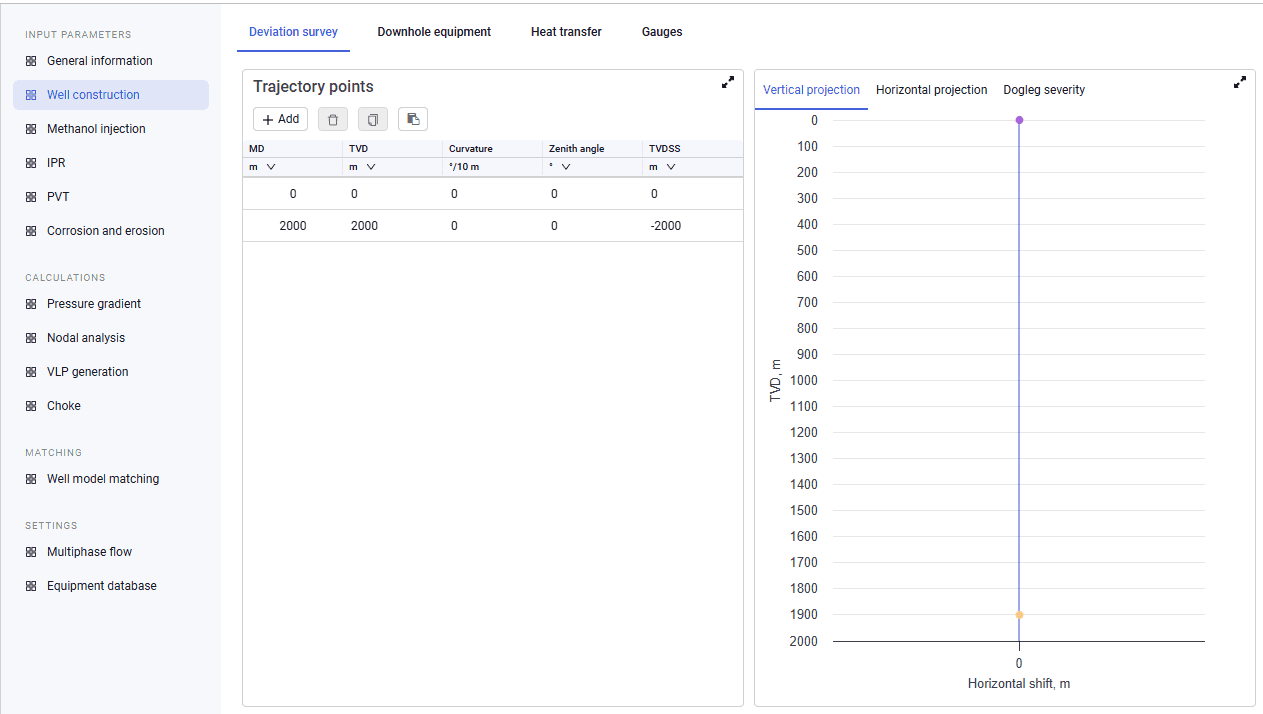
Task: Click the grid icon beside Equipment database
Action: [x=31, y=586]
